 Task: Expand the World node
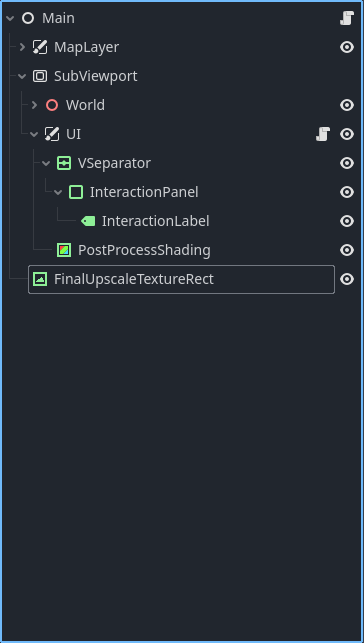(x=34, y=105)
